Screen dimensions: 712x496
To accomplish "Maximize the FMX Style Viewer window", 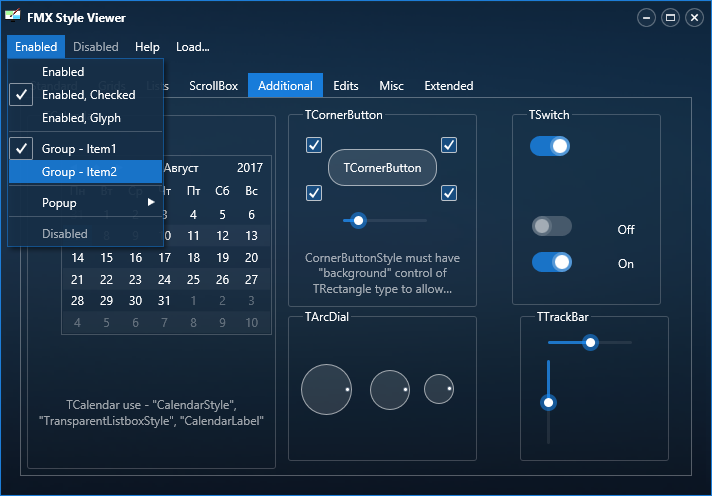I will 670,18.
